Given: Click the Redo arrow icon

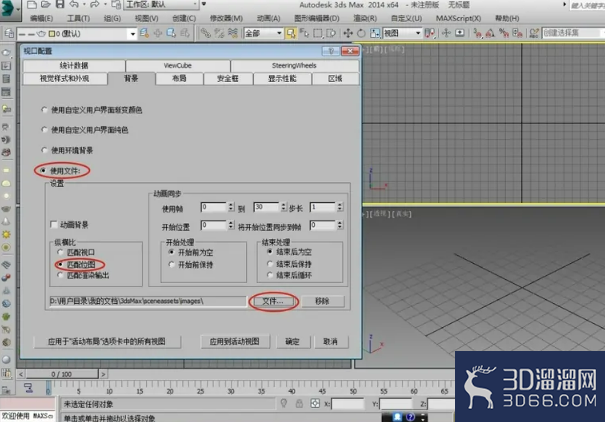Looking at the screenshot, I should pos(95,5).
